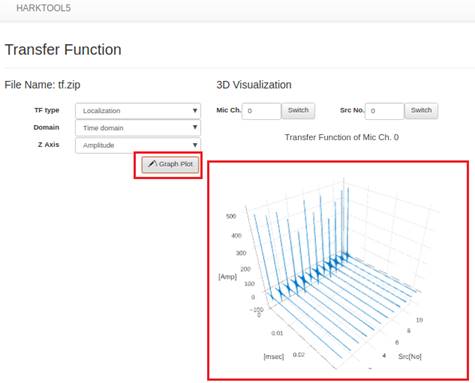Focus the Mic Ch. input field
This screenshot has width=475, height=383.
(261, 111)
